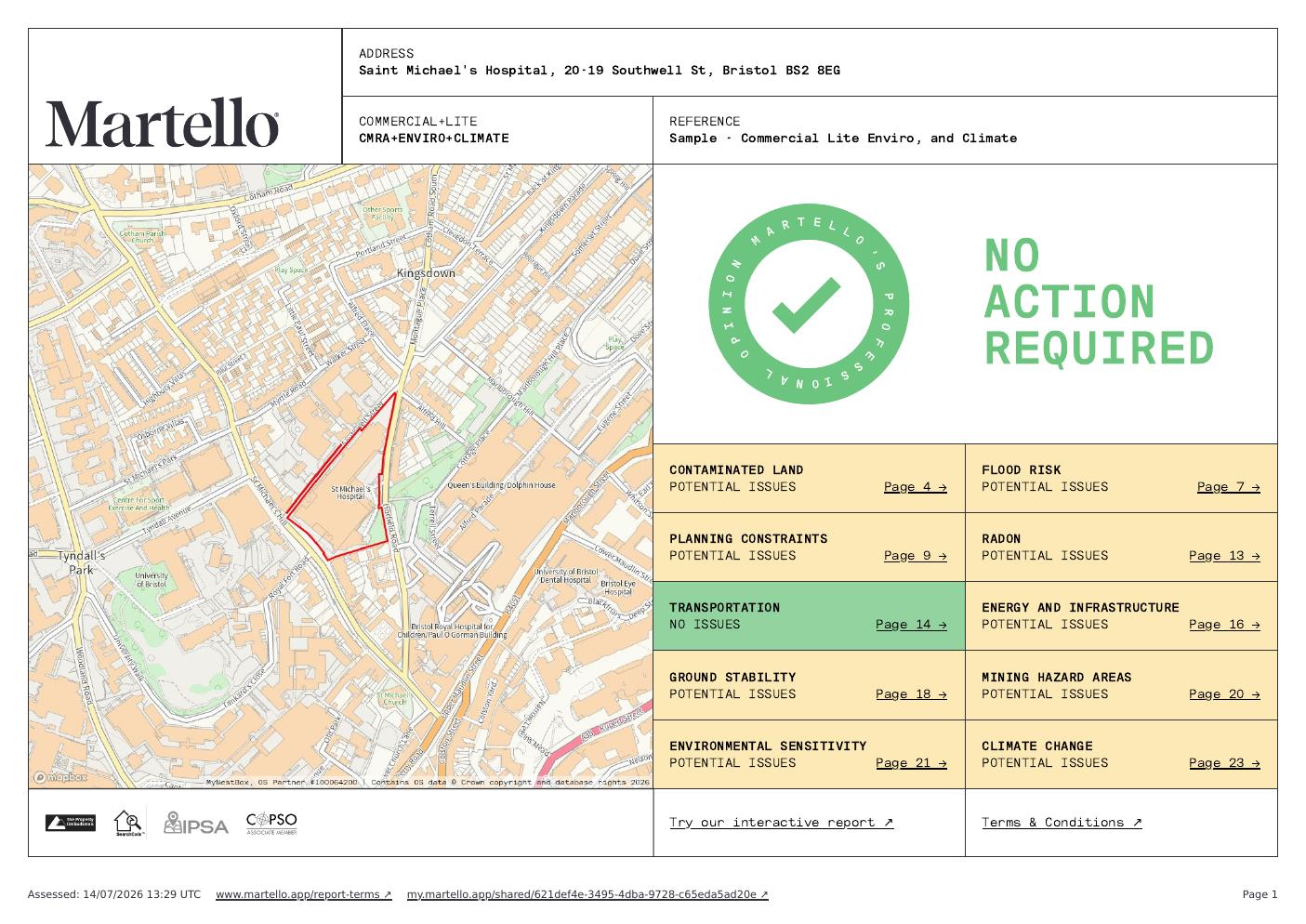Click the CoPSO associate member logo
Viewport: 1306px width, 924px height.
pos(271,824)
